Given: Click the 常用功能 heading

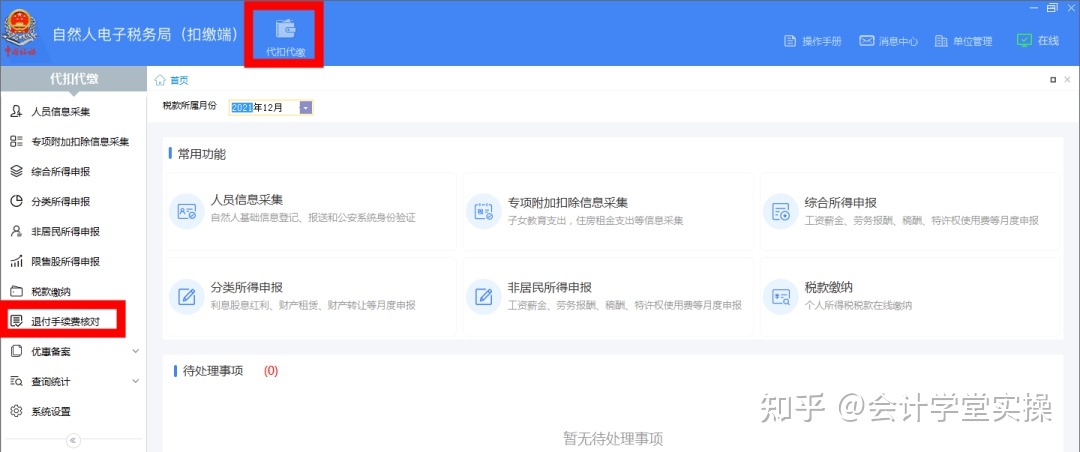Looking at the screenshot, I should coord(202,154).
